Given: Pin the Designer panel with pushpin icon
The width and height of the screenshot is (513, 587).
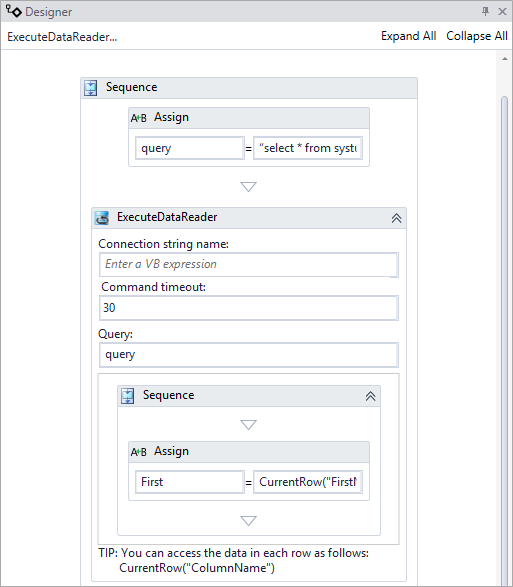Looking at the screenshot, I should click(485, 12).
